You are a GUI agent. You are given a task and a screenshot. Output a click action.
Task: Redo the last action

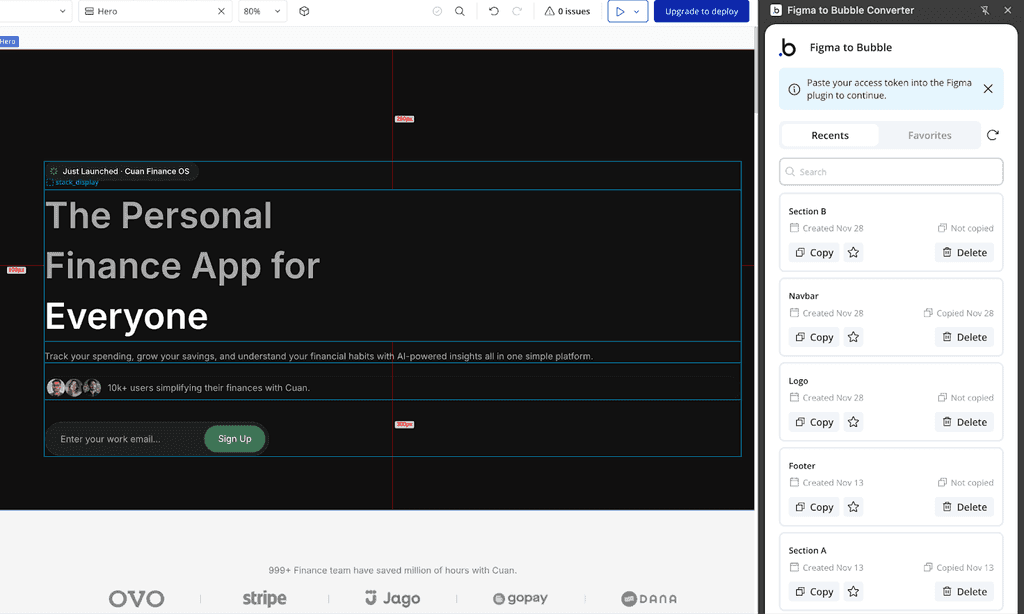click(x=517, y=11)
